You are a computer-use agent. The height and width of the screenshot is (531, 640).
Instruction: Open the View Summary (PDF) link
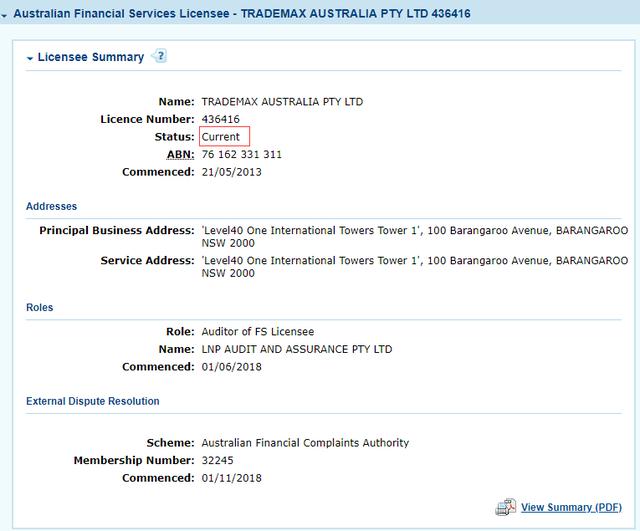571,507
